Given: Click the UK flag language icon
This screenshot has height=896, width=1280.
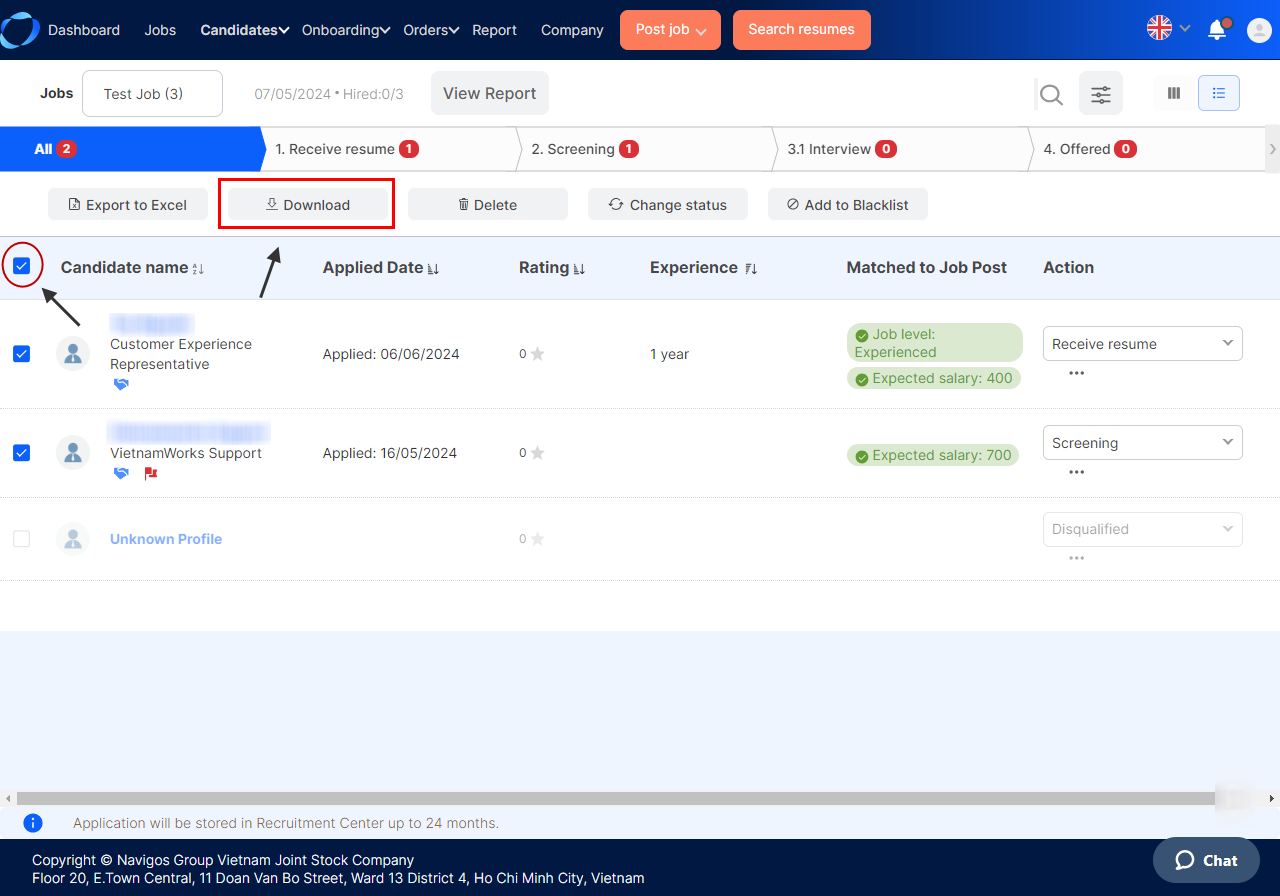Looking at the screenshot, I should click(x=1159, y=28).
